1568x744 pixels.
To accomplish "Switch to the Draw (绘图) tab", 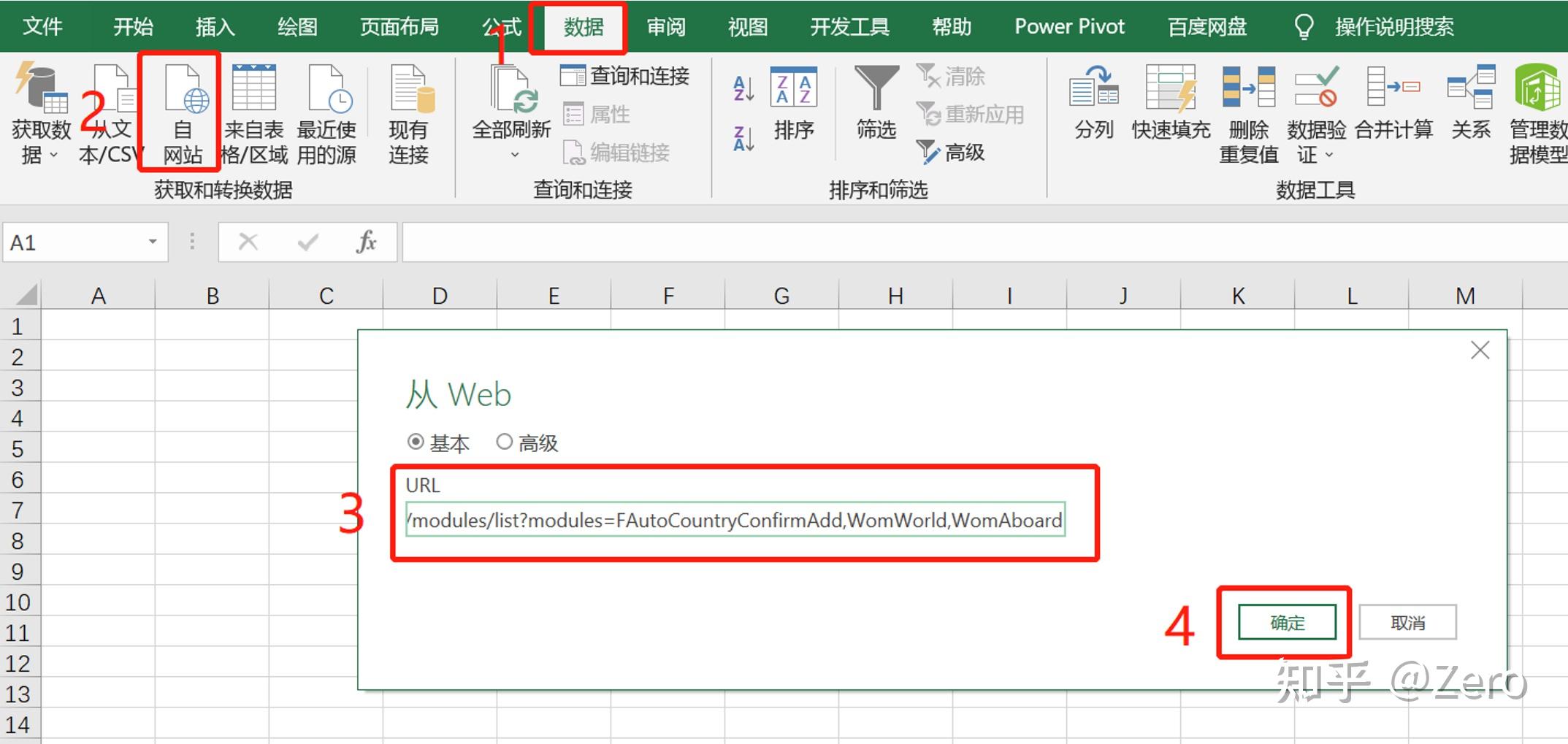I will 297,27.
